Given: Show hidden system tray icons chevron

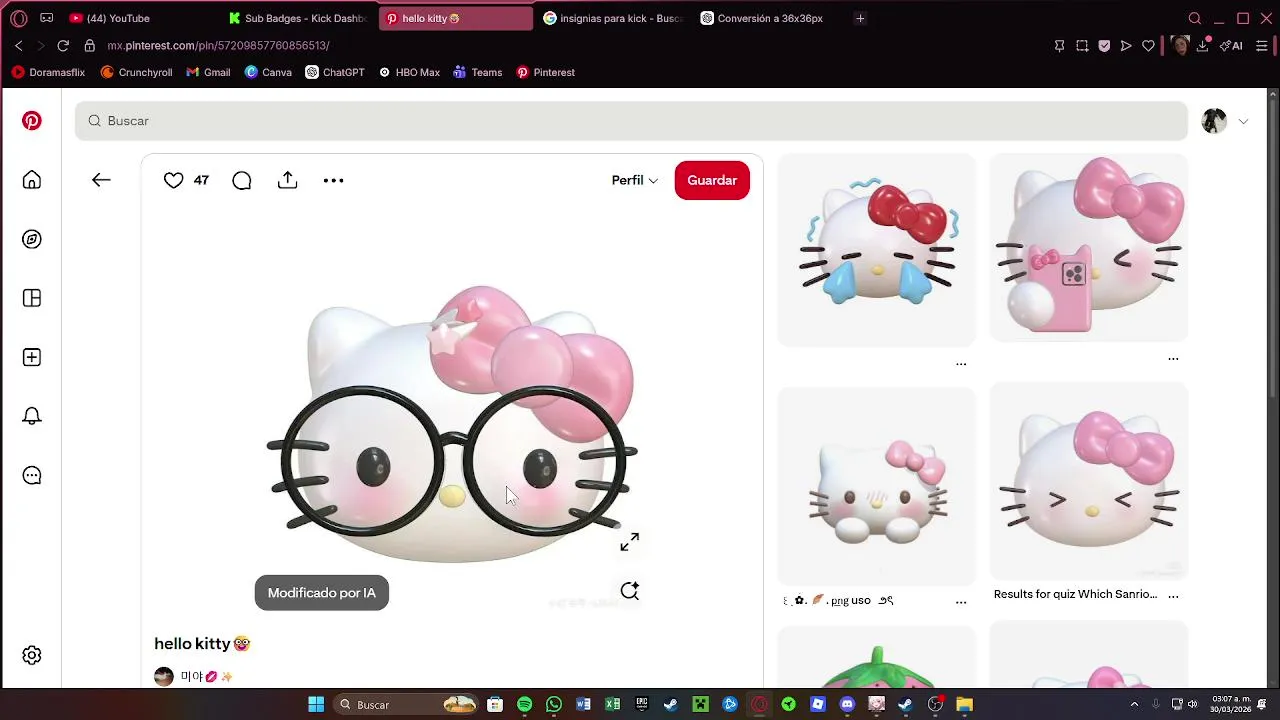Looking at the screenshot, I should coord(1134,704).
